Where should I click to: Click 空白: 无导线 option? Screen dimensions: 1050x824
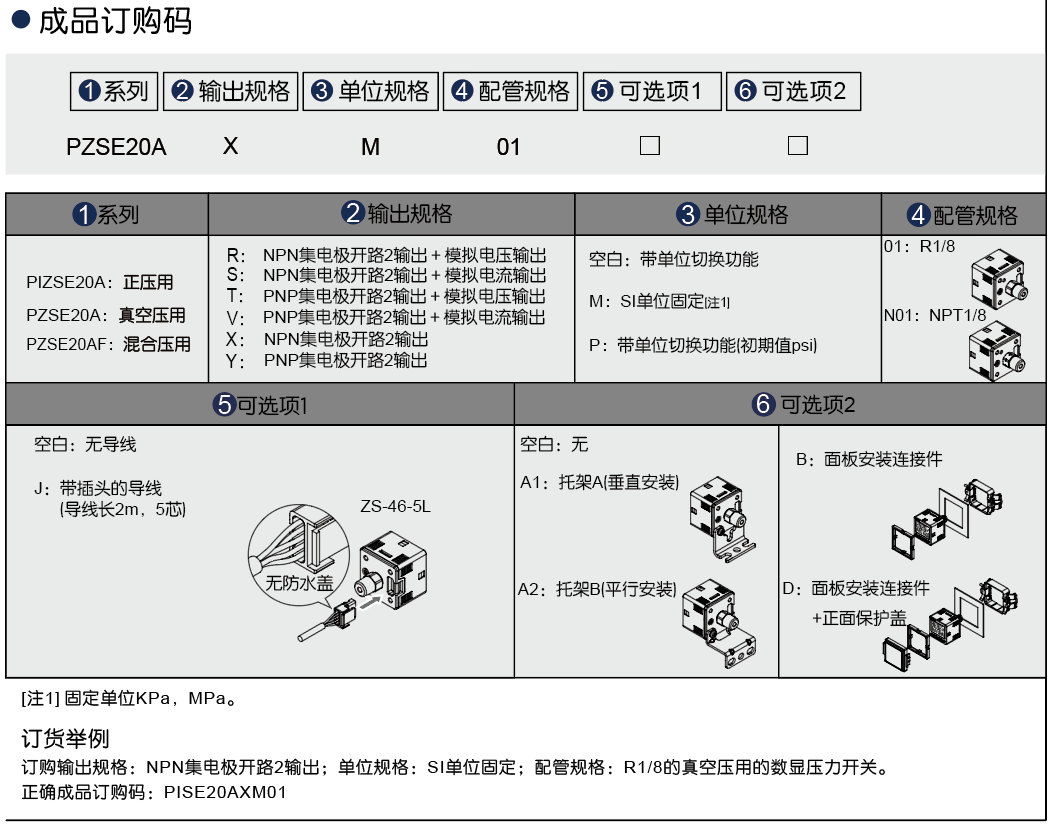[85, 444]
